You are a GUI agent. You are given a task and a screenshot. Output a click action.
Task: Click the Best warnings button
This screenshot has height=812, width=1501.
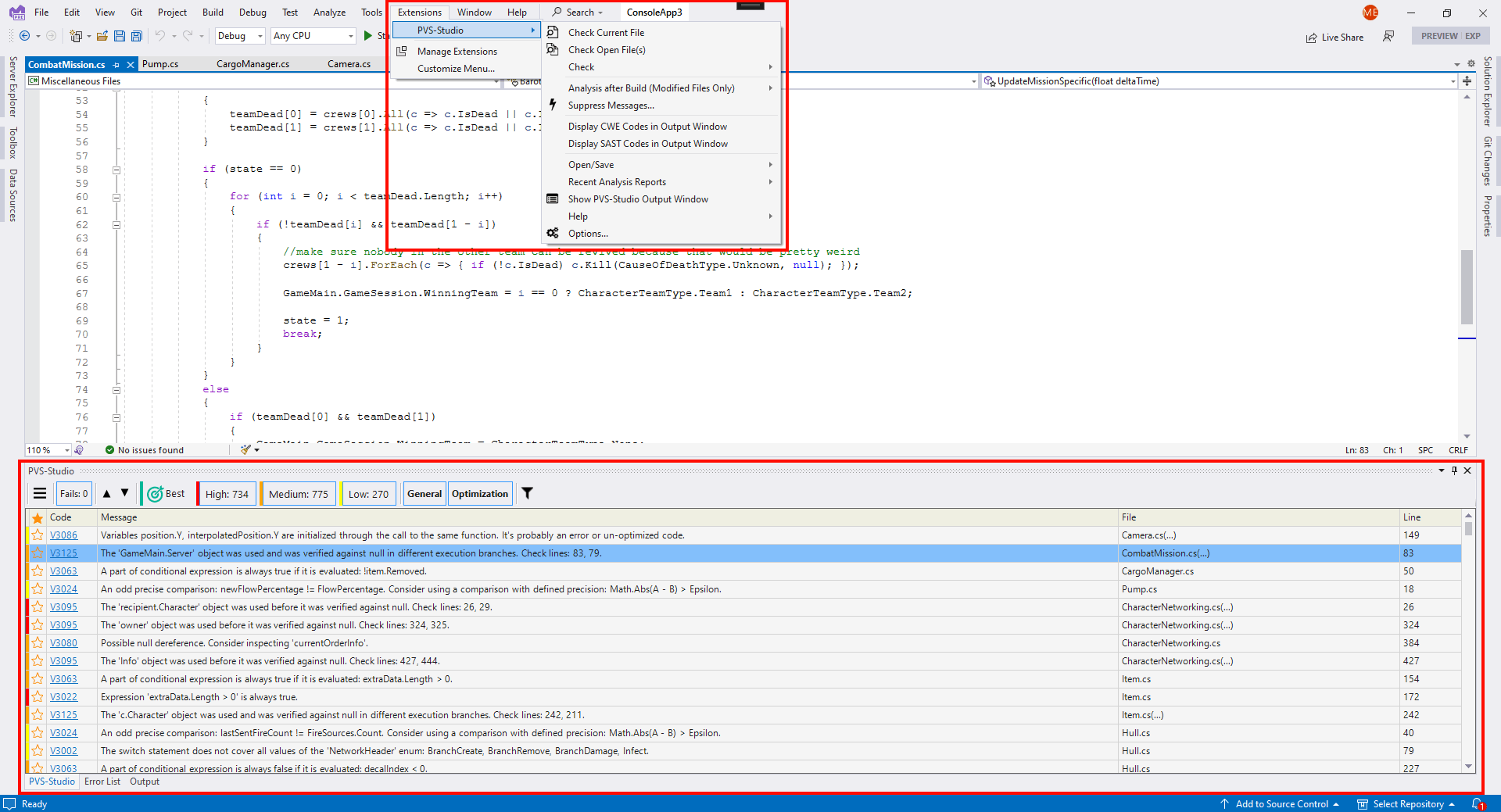point(166,494)
